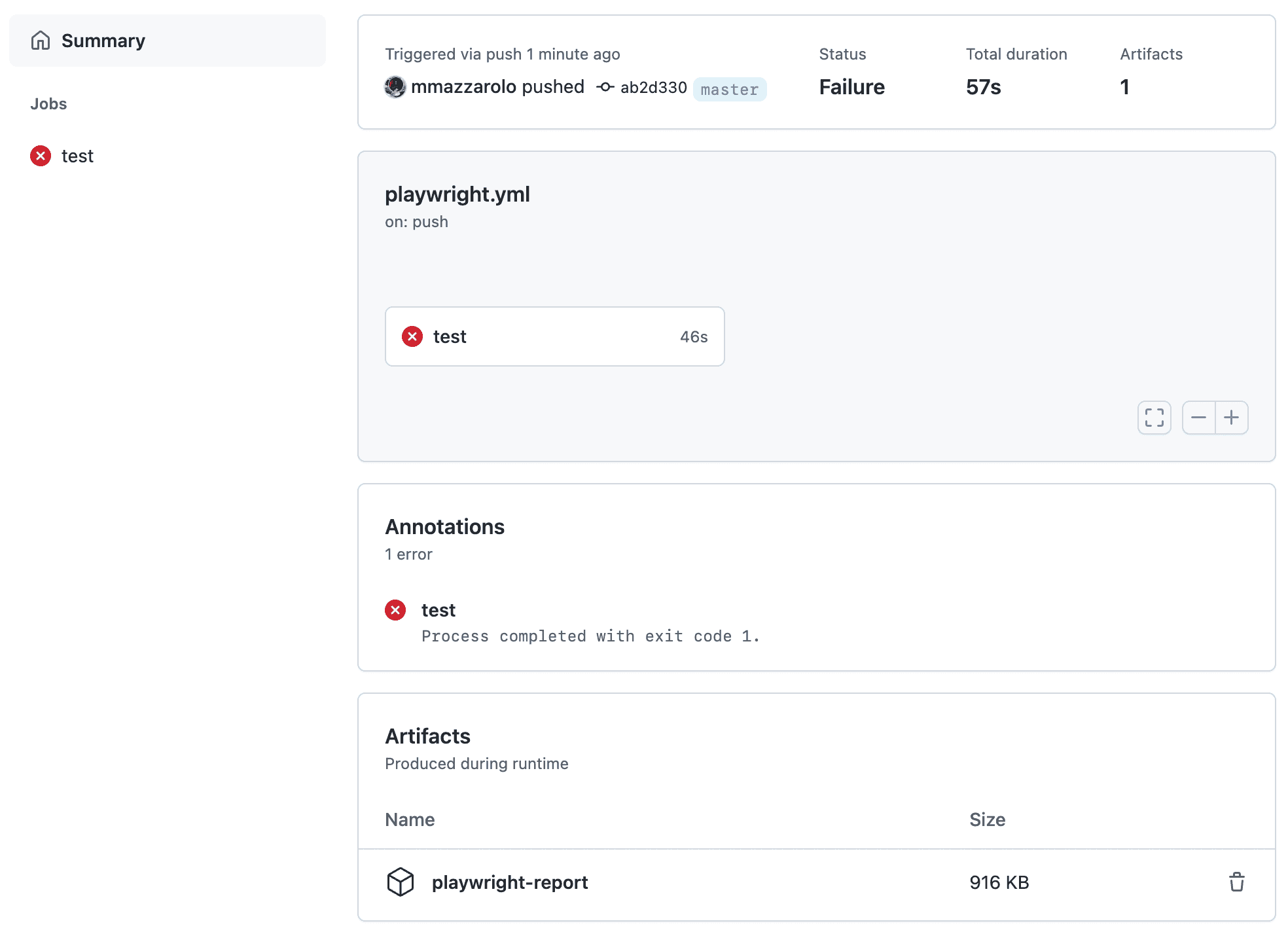Open the mmazzarolo profile link
This screenshot has width=1288, height=936.
pyautogui.click(x=464, y=87)
